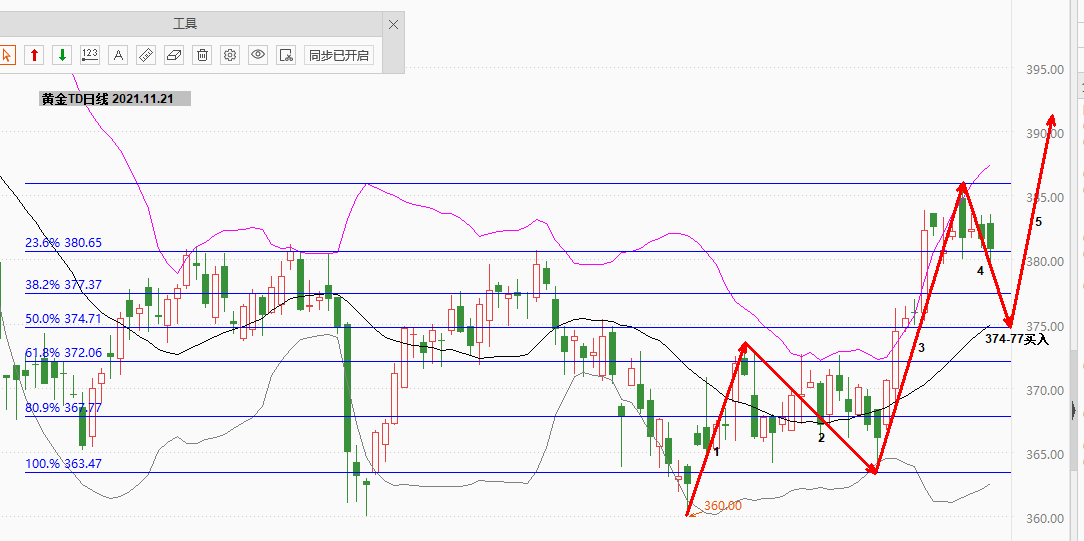This screenshot has width=1084, height=541.
Task: Click the 23.6% 380.65 Fibonacci label
Action: coord(64,243)
